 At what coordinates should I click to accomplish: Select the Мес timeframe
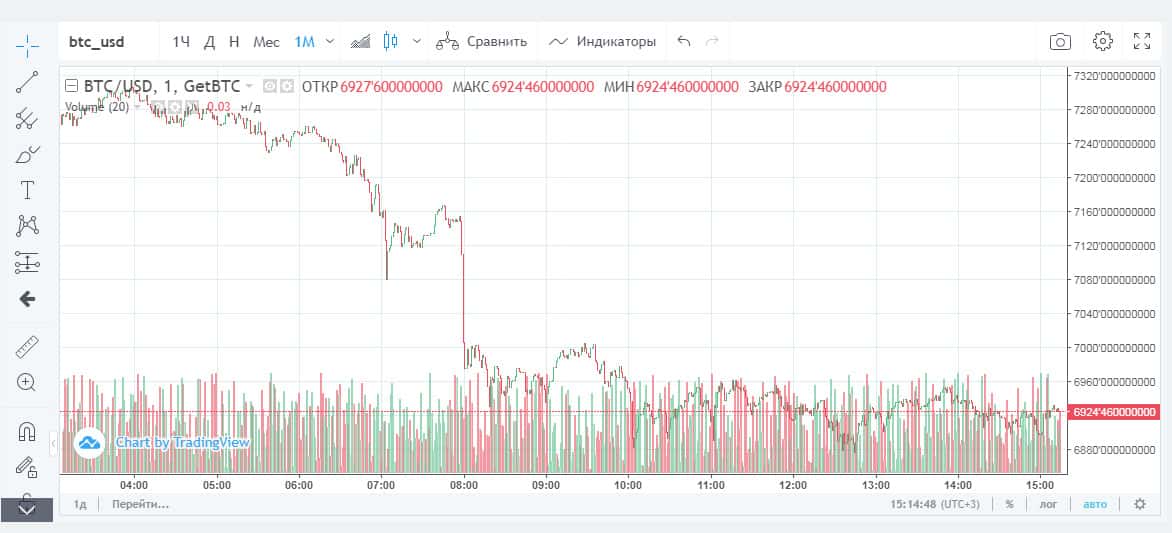tap(266, 42)
